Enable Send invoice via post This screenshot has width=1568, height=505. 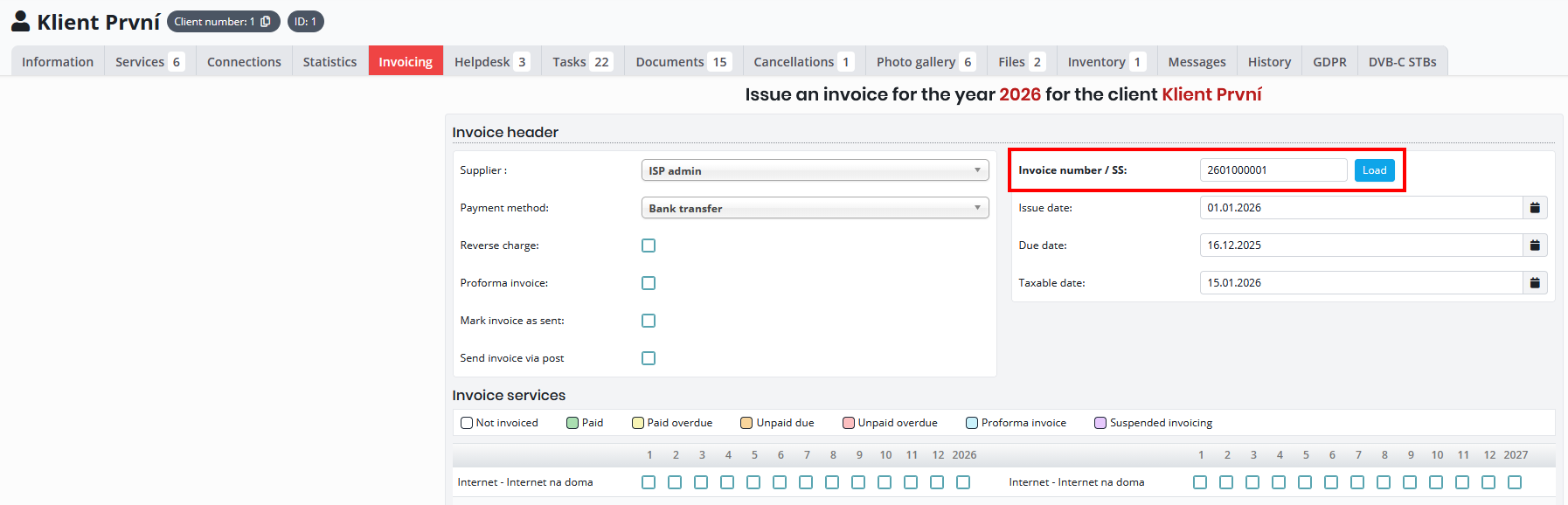click(x=649, y=358)
